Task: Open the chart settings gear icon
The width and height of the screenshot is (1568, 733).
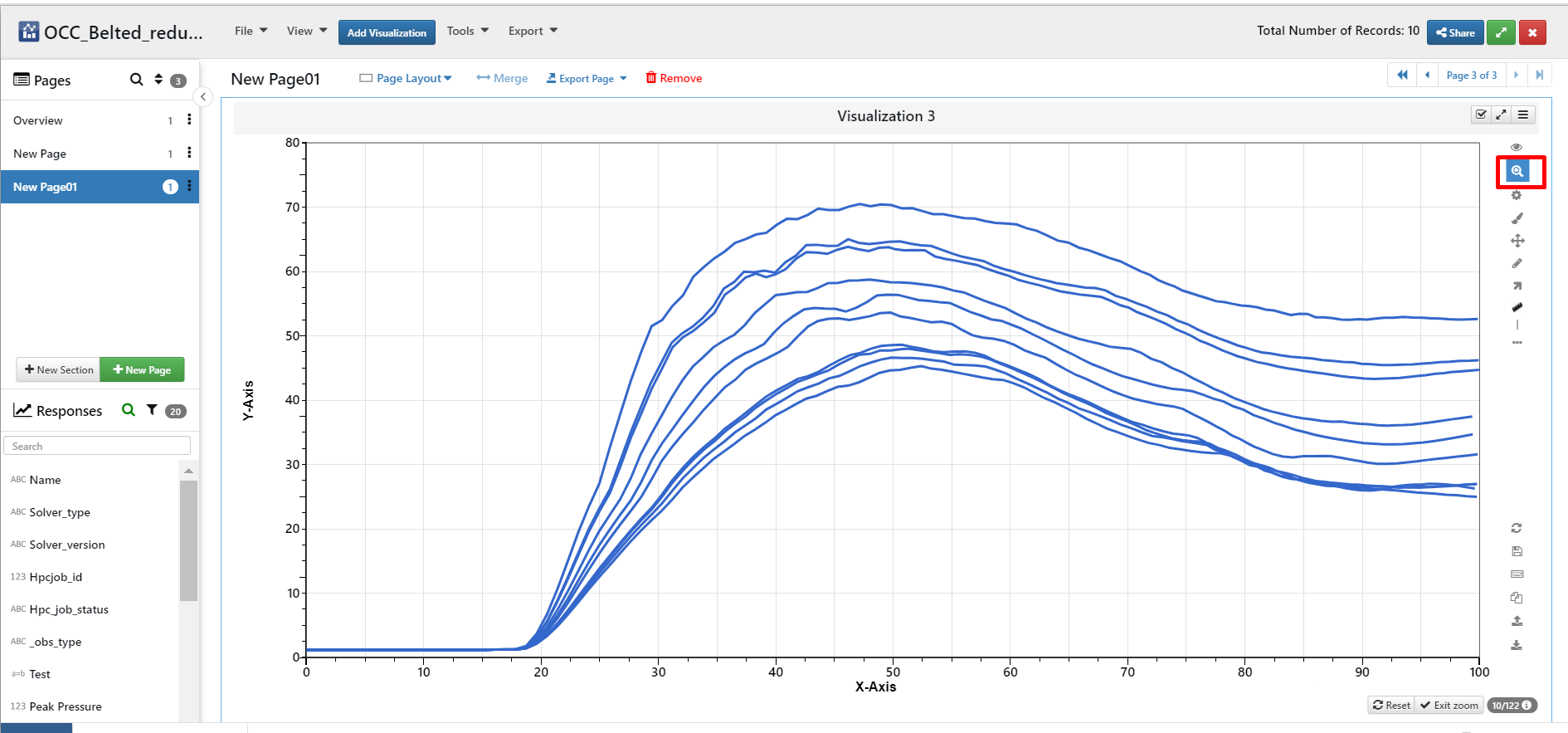Action: click(1517, 195)
